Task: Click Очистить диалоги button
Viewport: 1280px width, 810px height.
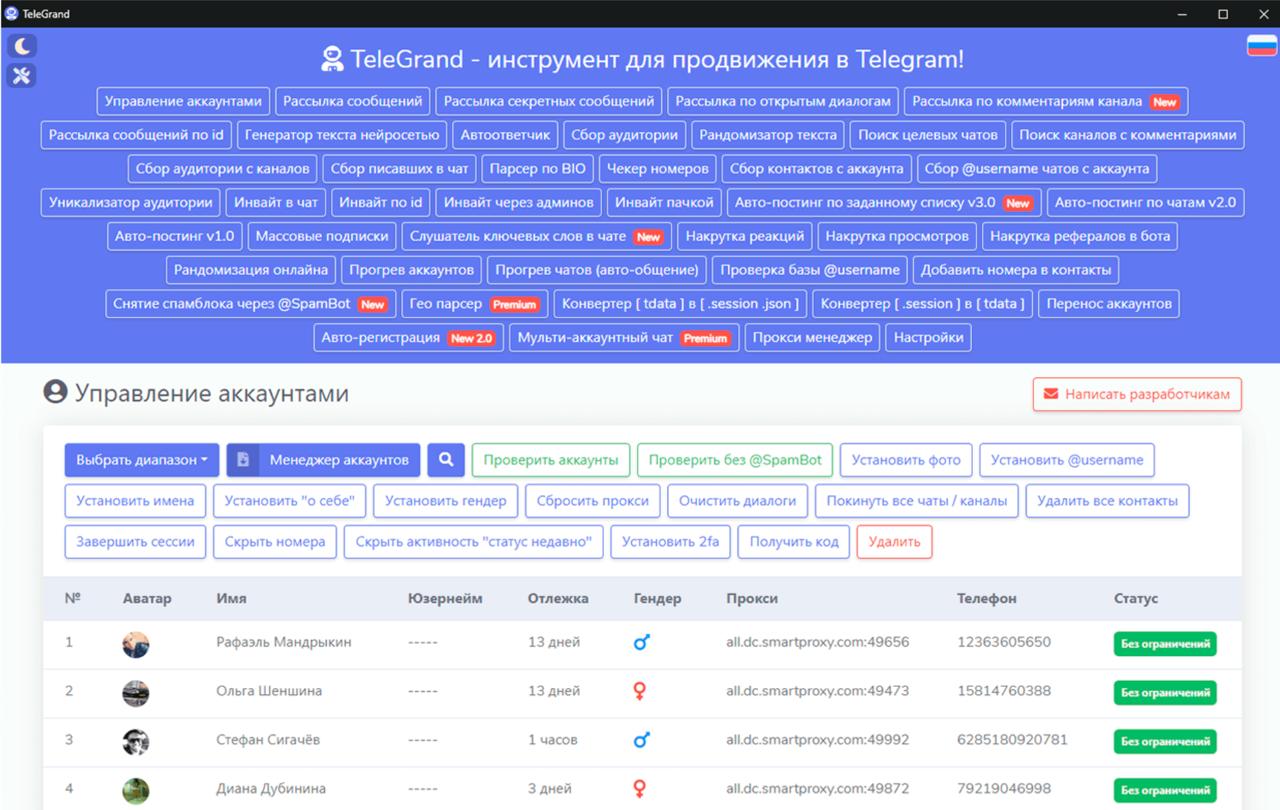Action: [x=738, y=501]
